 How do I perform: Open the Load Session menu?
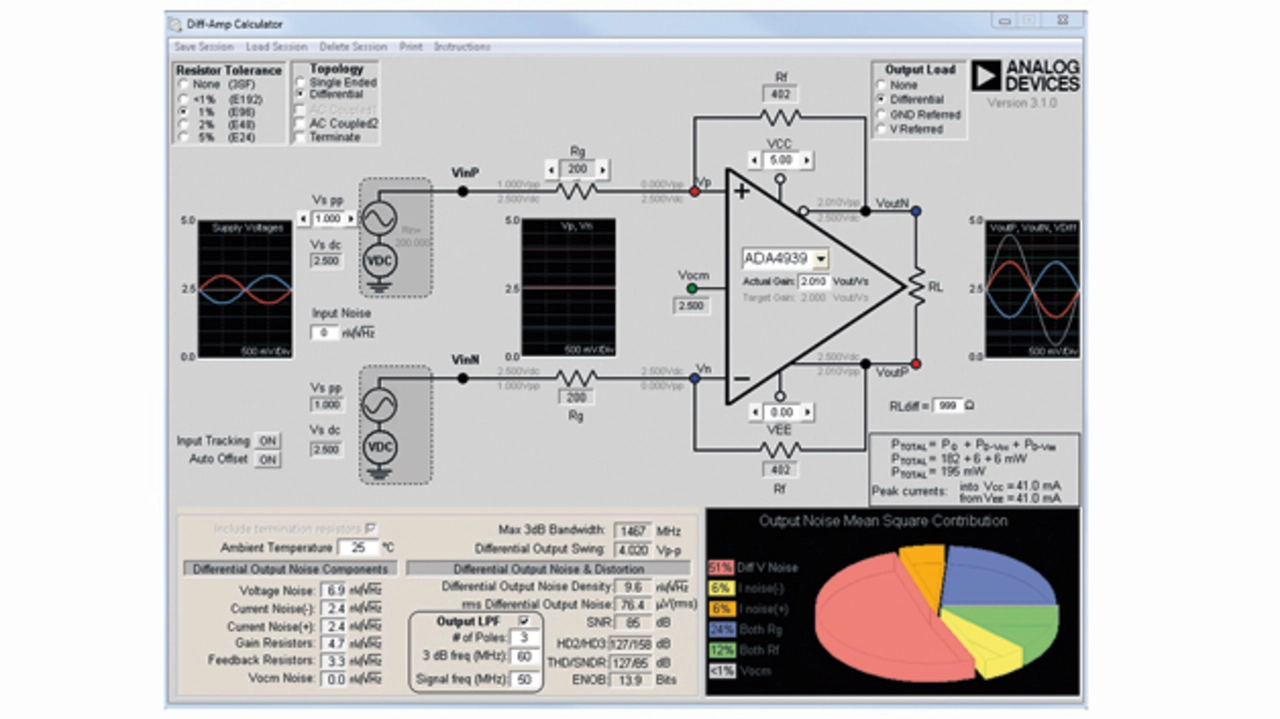click(276, 47)
